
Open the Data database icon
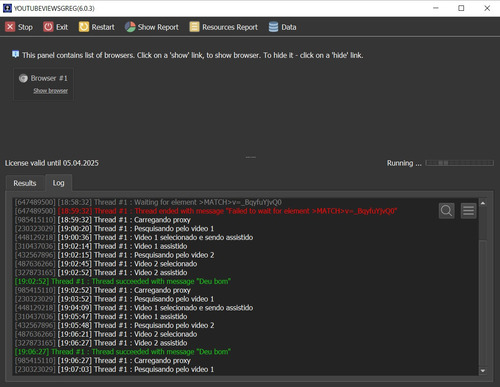click(x=273, y=27)
